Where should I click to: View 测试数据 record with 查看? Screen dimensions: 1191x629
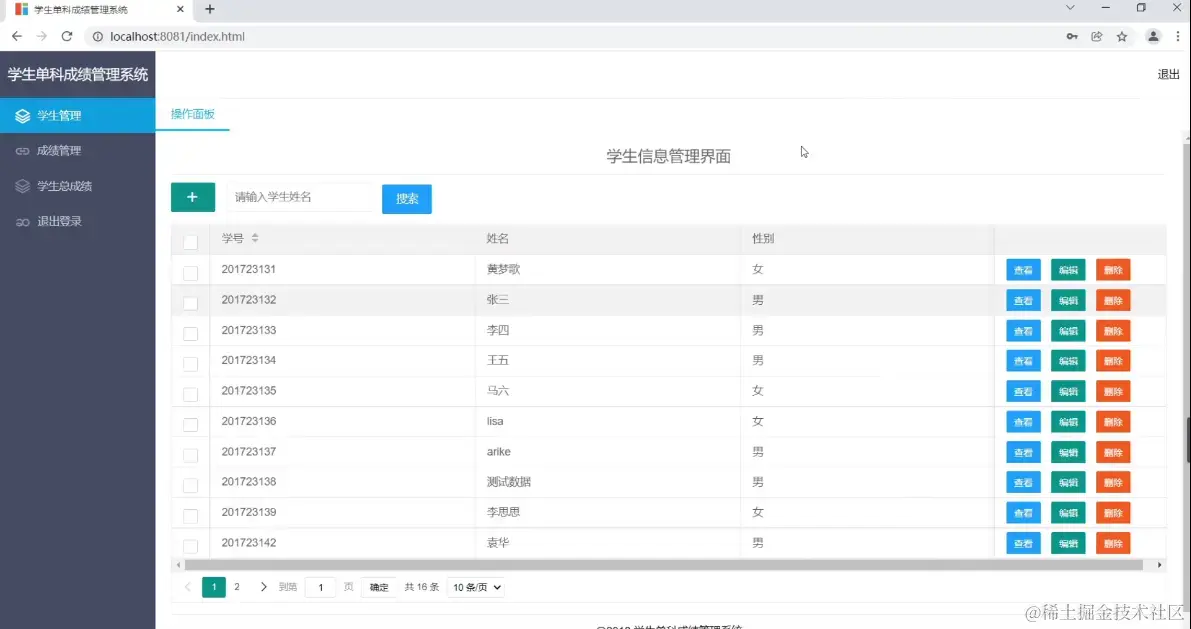tap(1023, 482)
